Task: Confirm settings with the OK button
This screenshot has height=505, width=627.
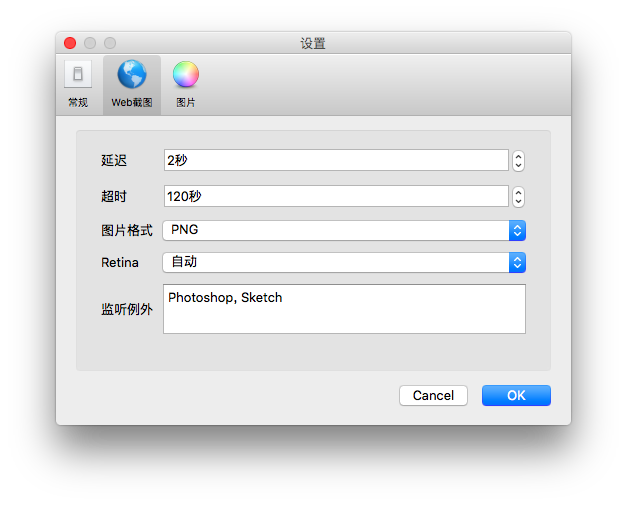Action: 516,395
